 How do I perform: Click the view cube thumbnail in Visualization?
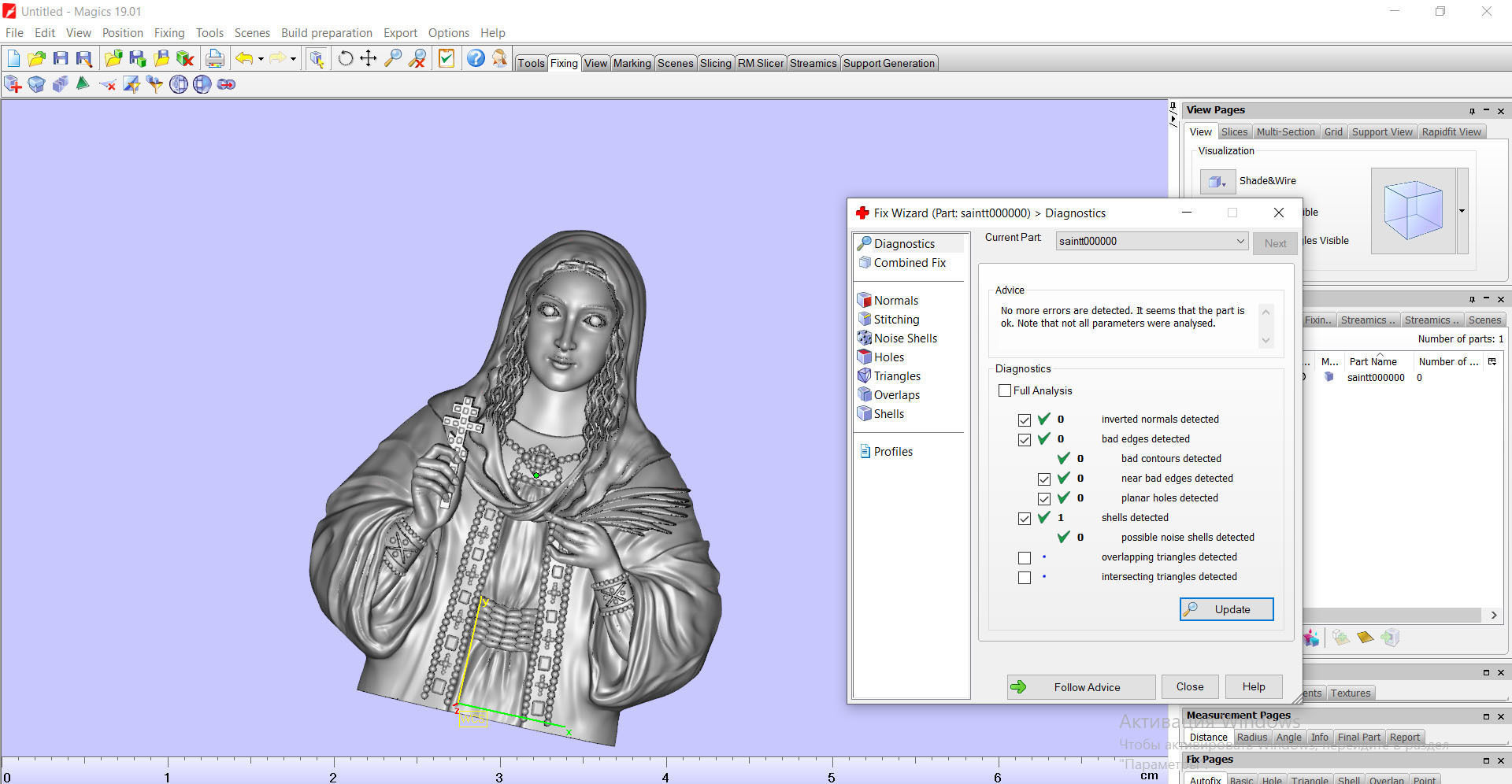(1414, 211)
